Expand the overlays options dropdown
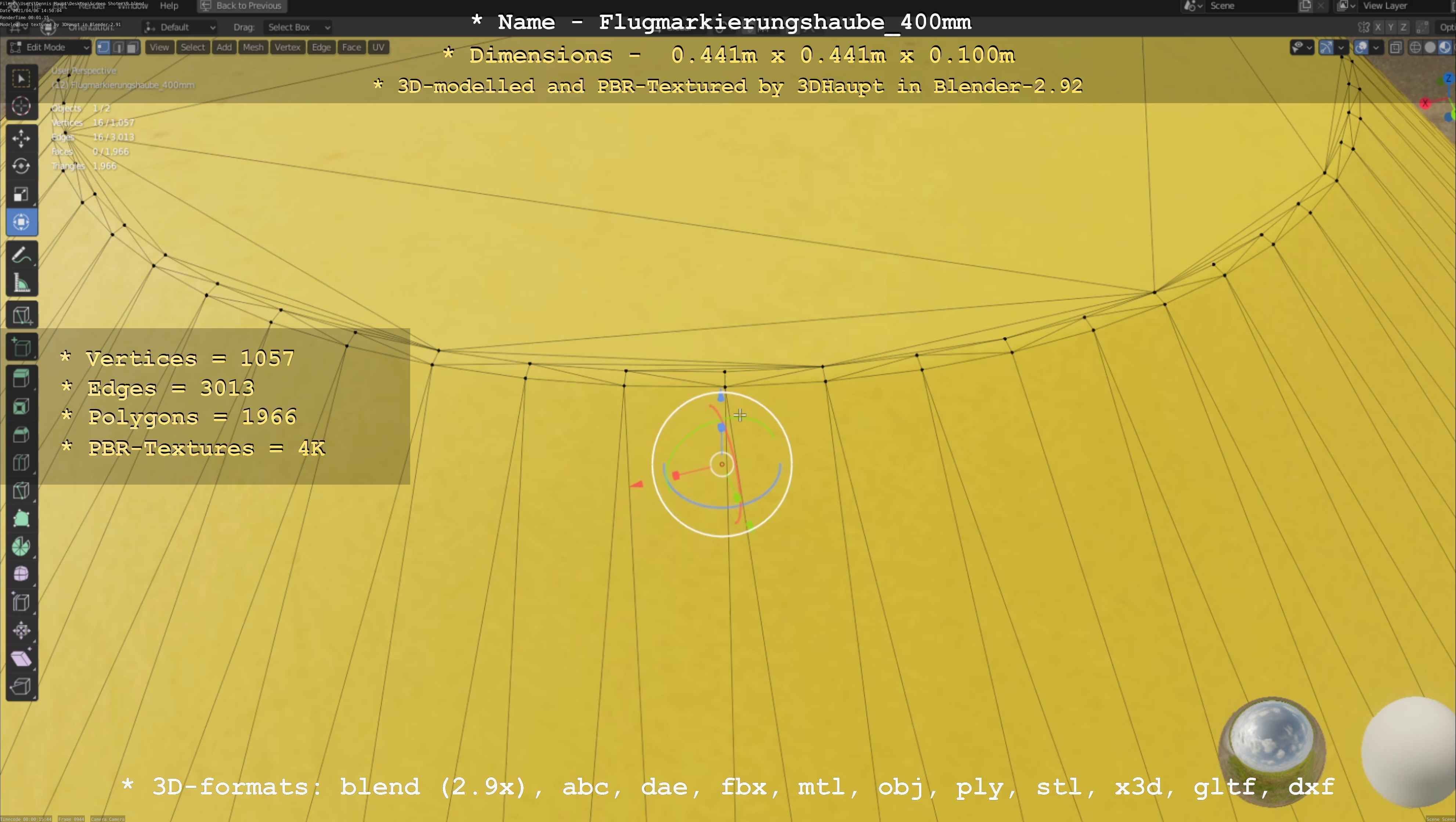This screenshot has height=822, width=1456. click(1376, 47)
